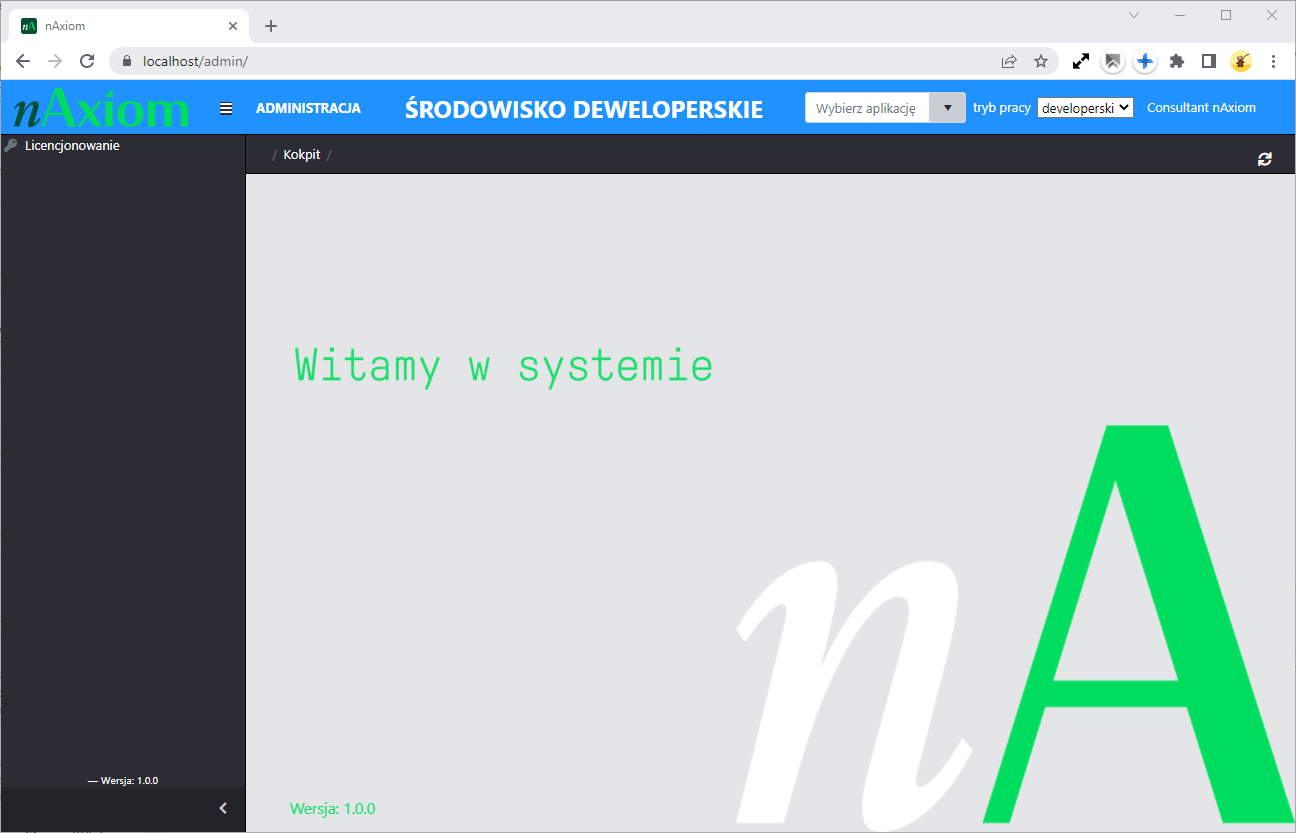Open the Wybierz aplikację dropdown arrow
The width and height of the screenshot is (1296, 833).
[x=946, y=107]
